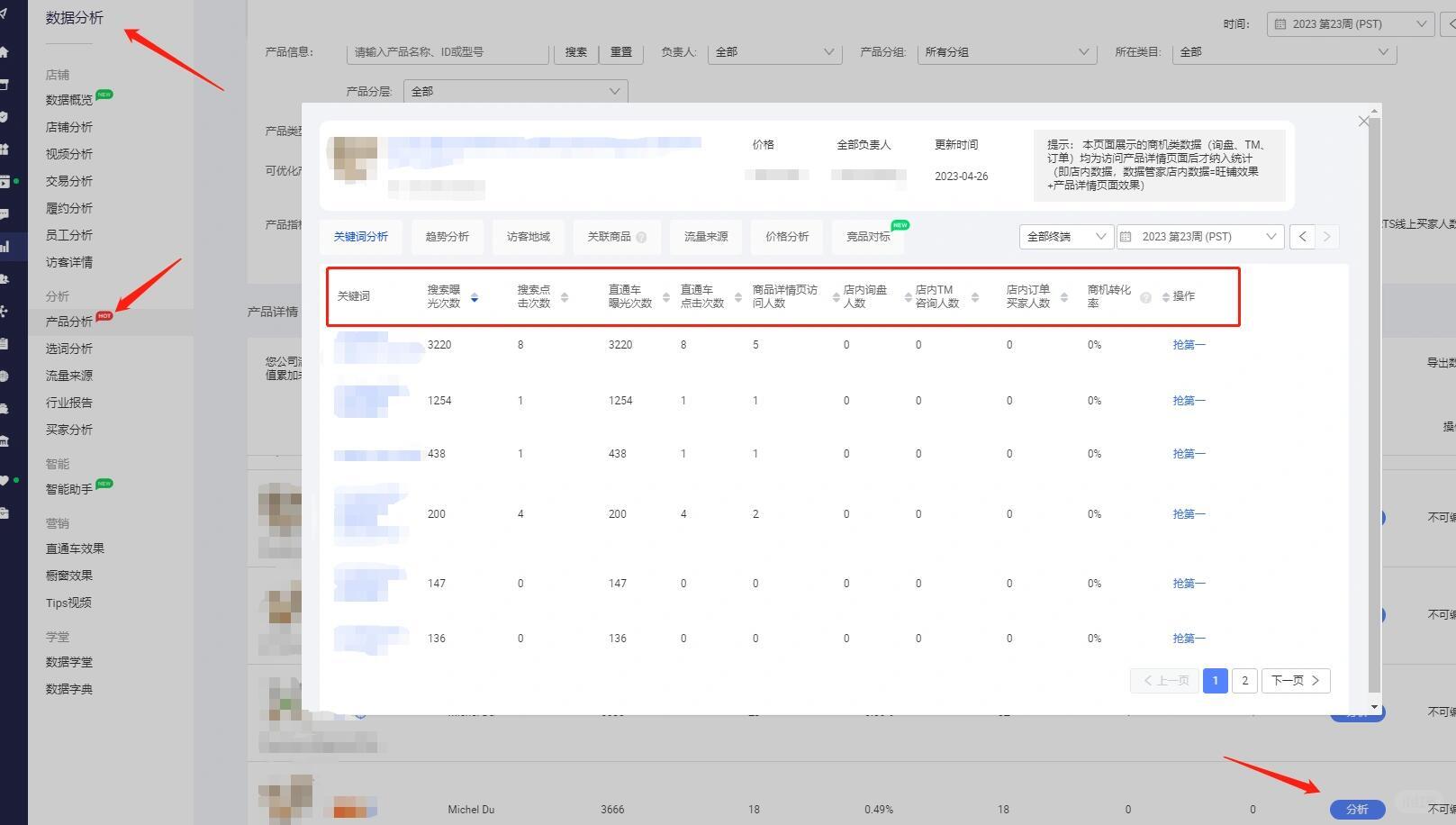
Task: Close the keyword analysis dialog
Action: 1363,121
